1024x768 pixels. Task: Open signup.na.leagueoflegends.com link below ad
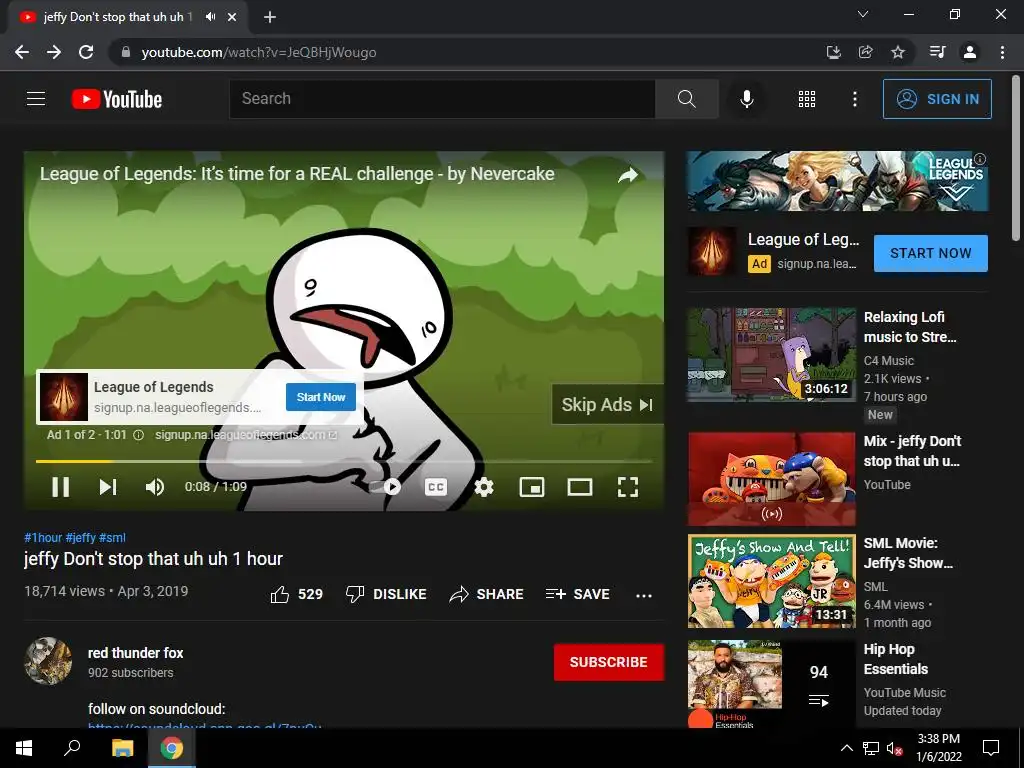(246, 435)
